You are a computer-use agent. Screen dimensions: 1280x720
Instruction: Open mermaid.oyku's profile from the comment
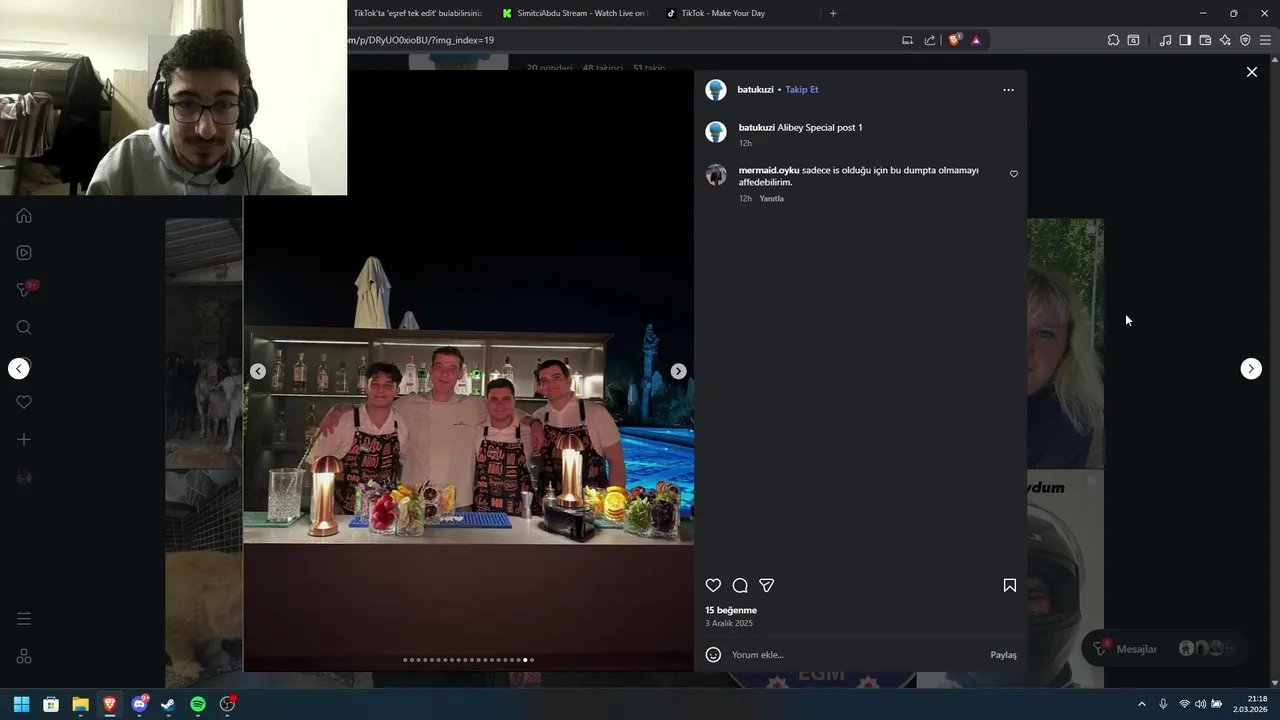[x=768, y=170]
